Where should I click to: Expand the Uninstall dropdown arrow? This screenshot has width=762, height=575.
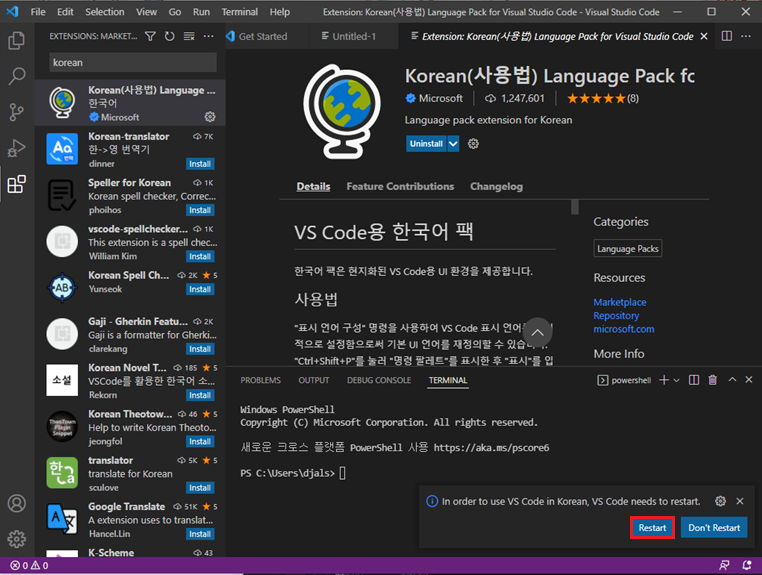click(453, 143)
